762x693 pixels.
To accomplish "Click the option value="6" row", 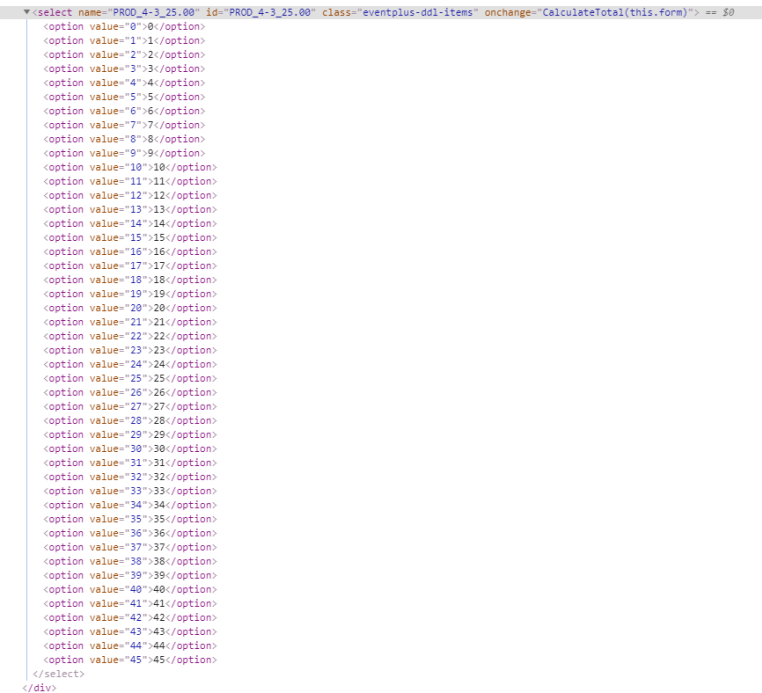I will 124,111.
